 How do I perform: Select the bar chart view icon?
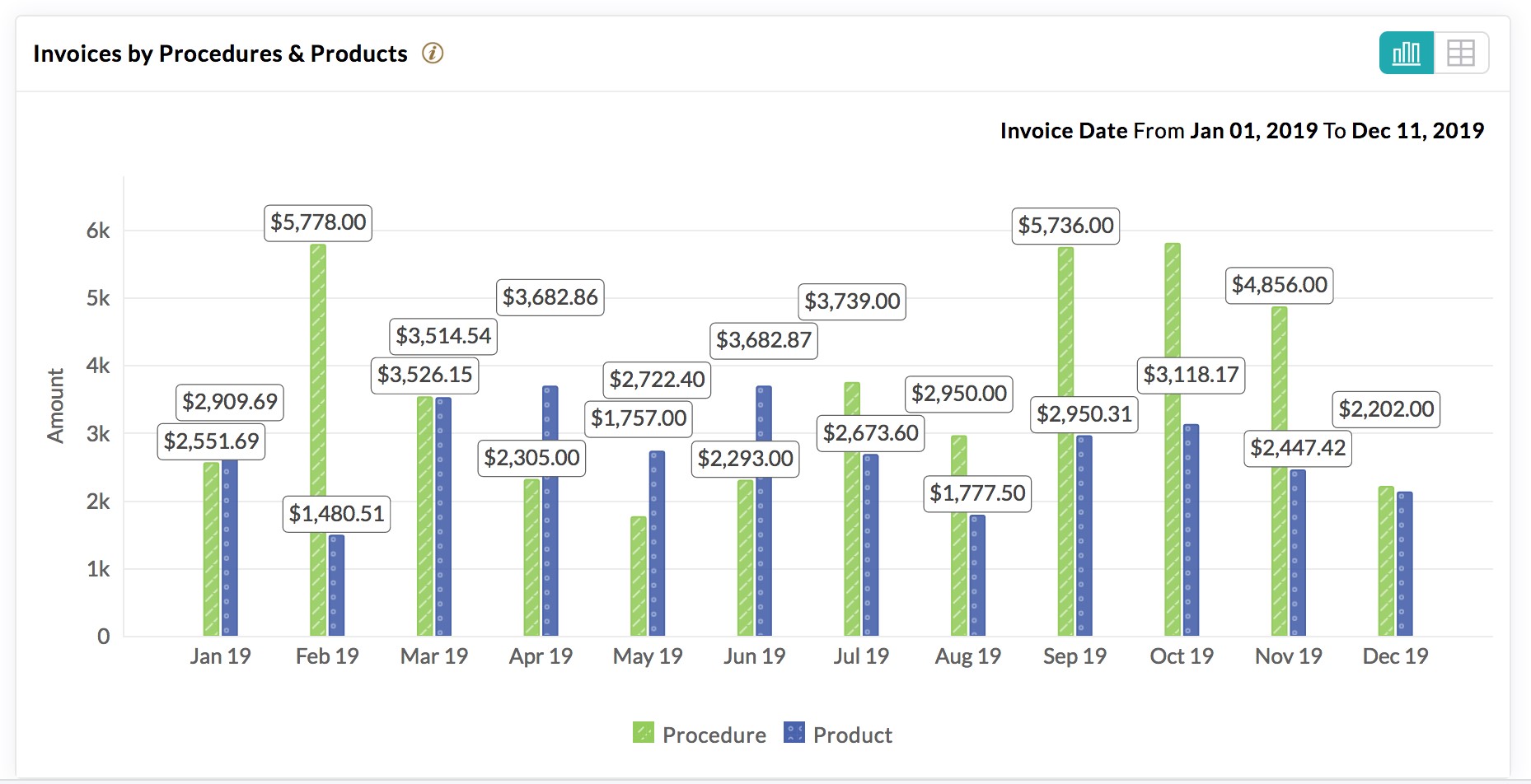click(x=1406, y=52)
